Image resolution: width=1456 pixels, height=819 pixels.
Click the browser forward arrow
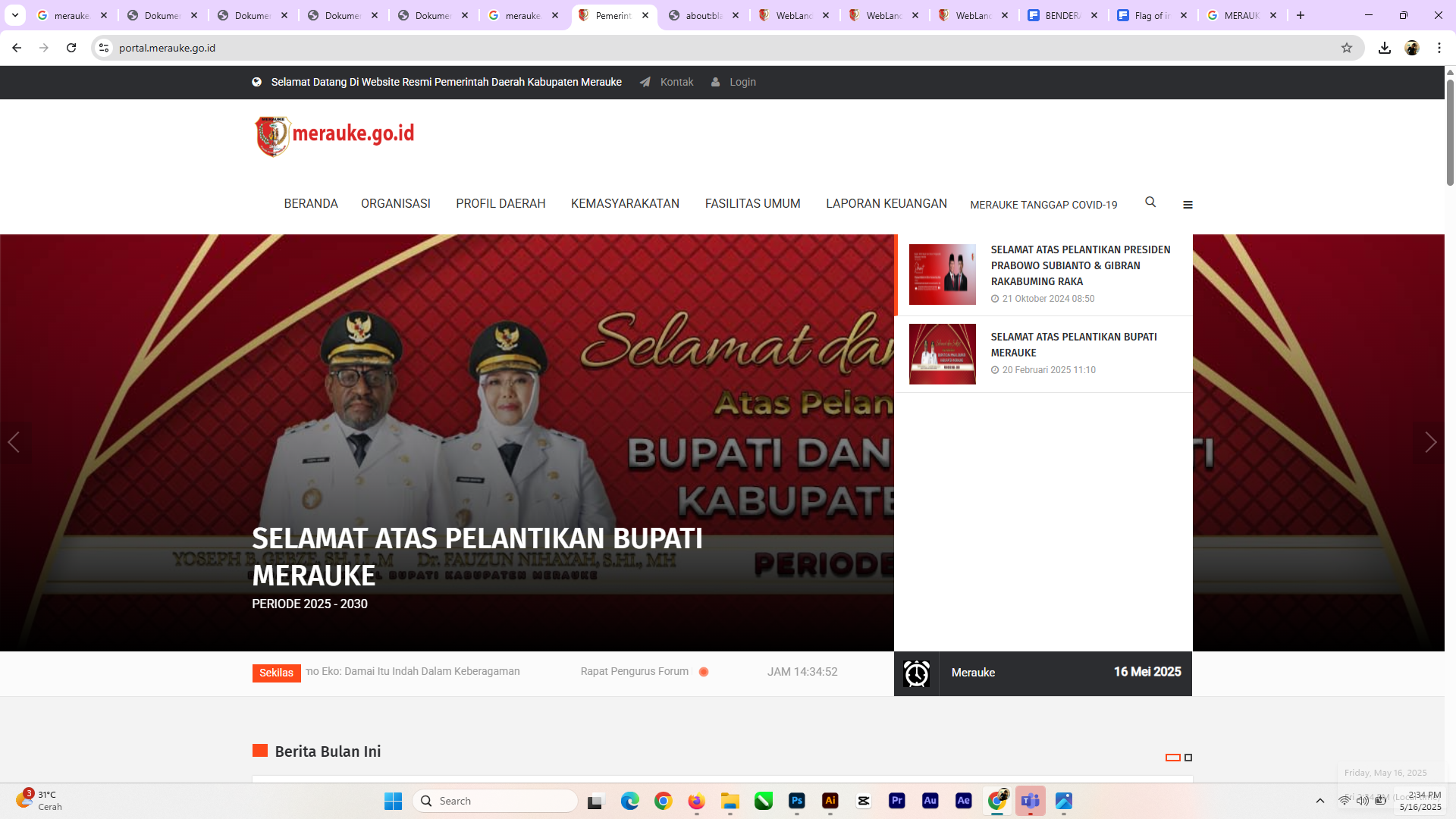click(44, 48)
